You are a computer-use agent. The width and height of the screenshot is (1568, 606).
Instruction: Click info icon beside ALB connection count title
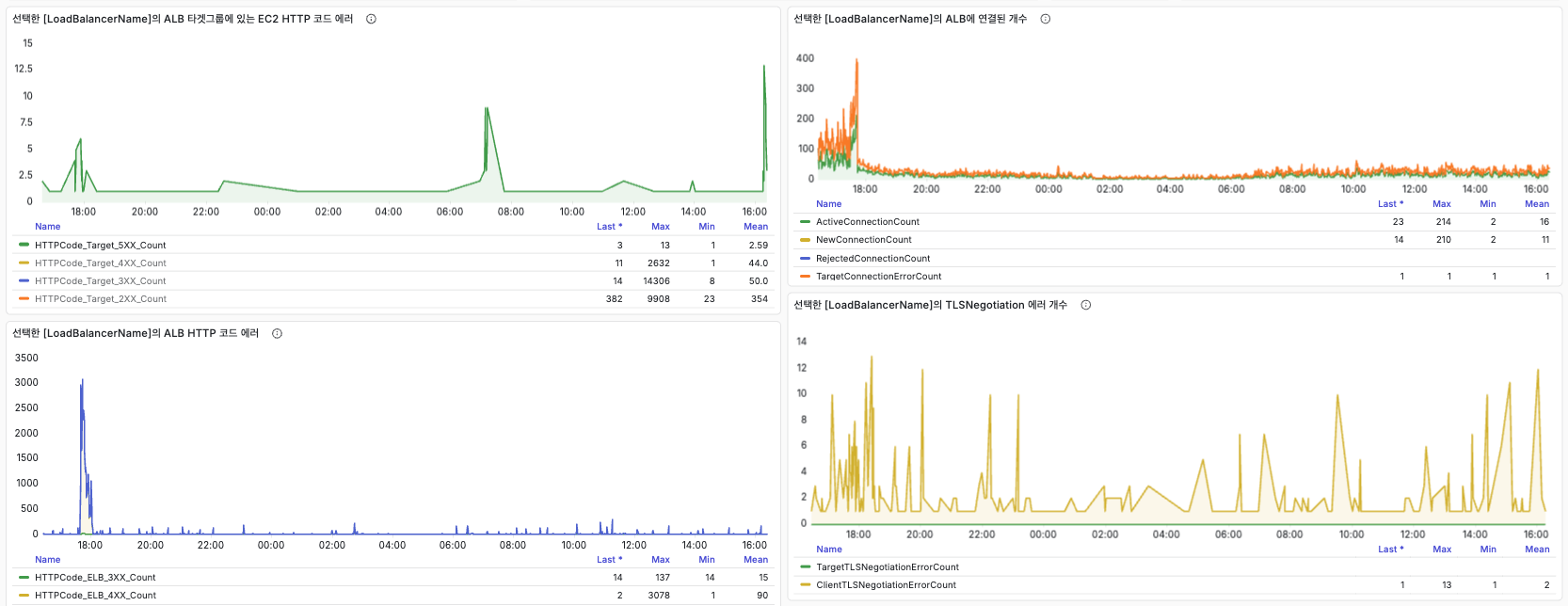tap(1045, 19)
